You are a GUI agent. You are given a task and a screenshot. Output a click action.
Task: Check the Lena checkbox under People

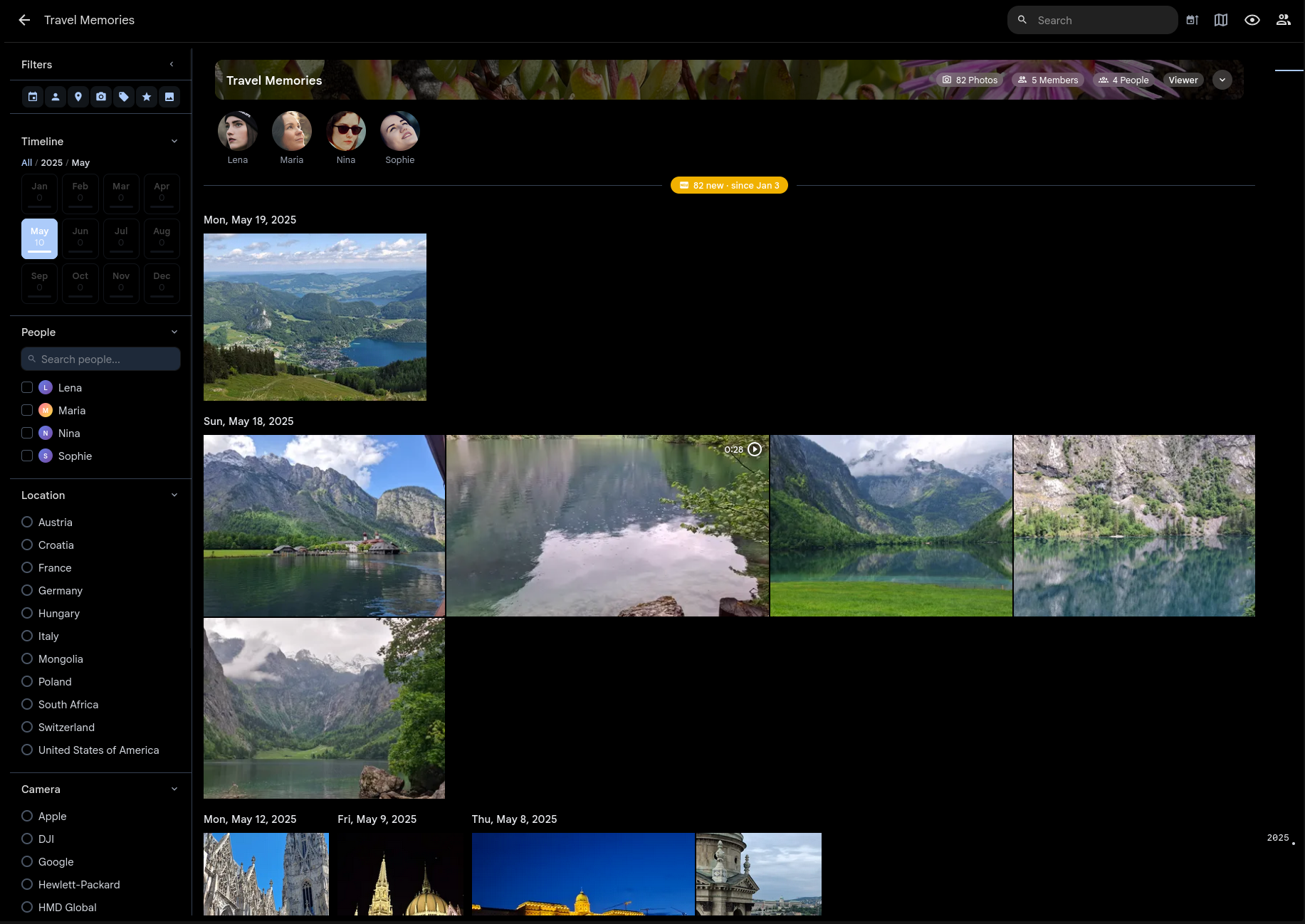click(x=27, y=387)
